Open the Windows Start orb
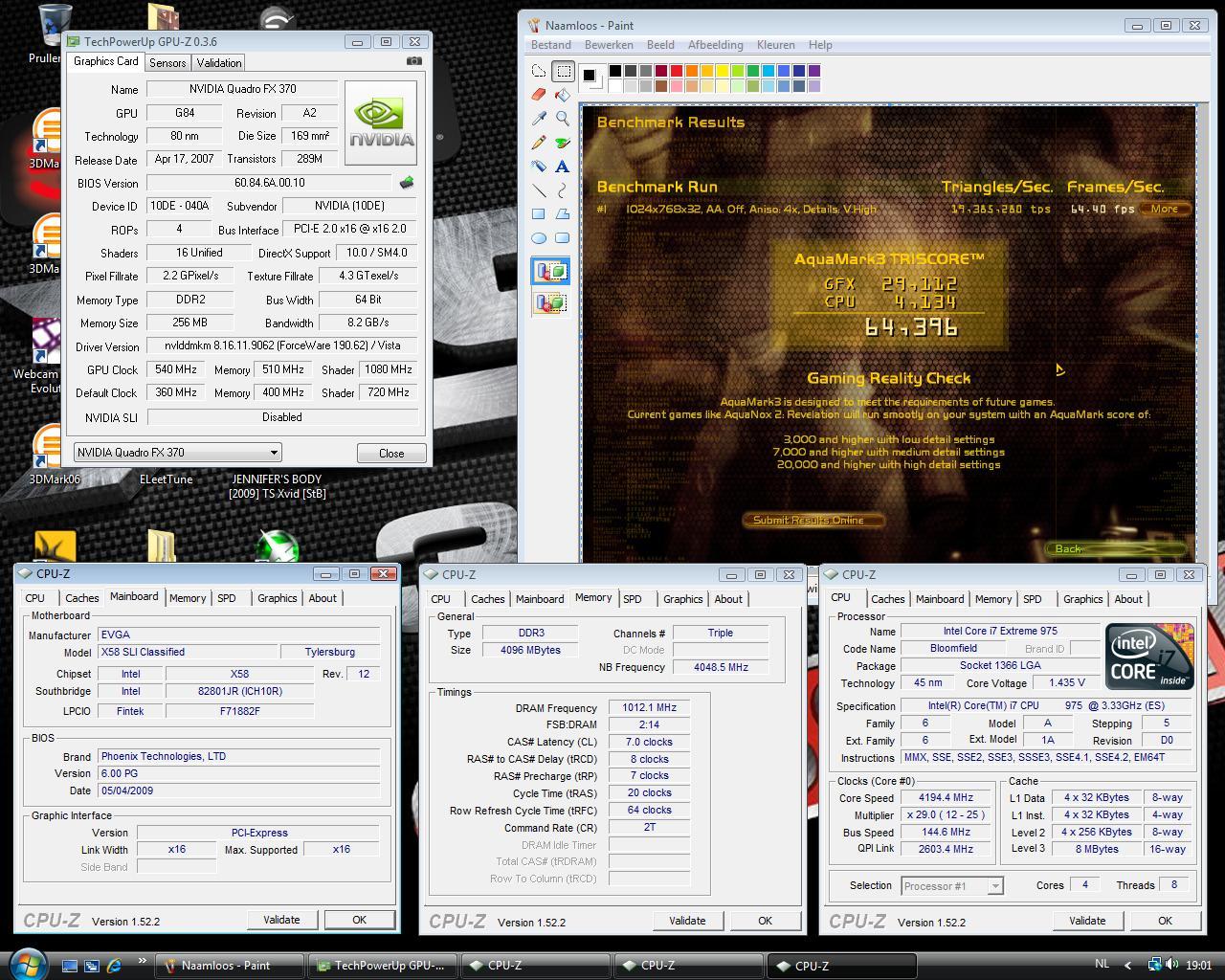 coord(27,963)
